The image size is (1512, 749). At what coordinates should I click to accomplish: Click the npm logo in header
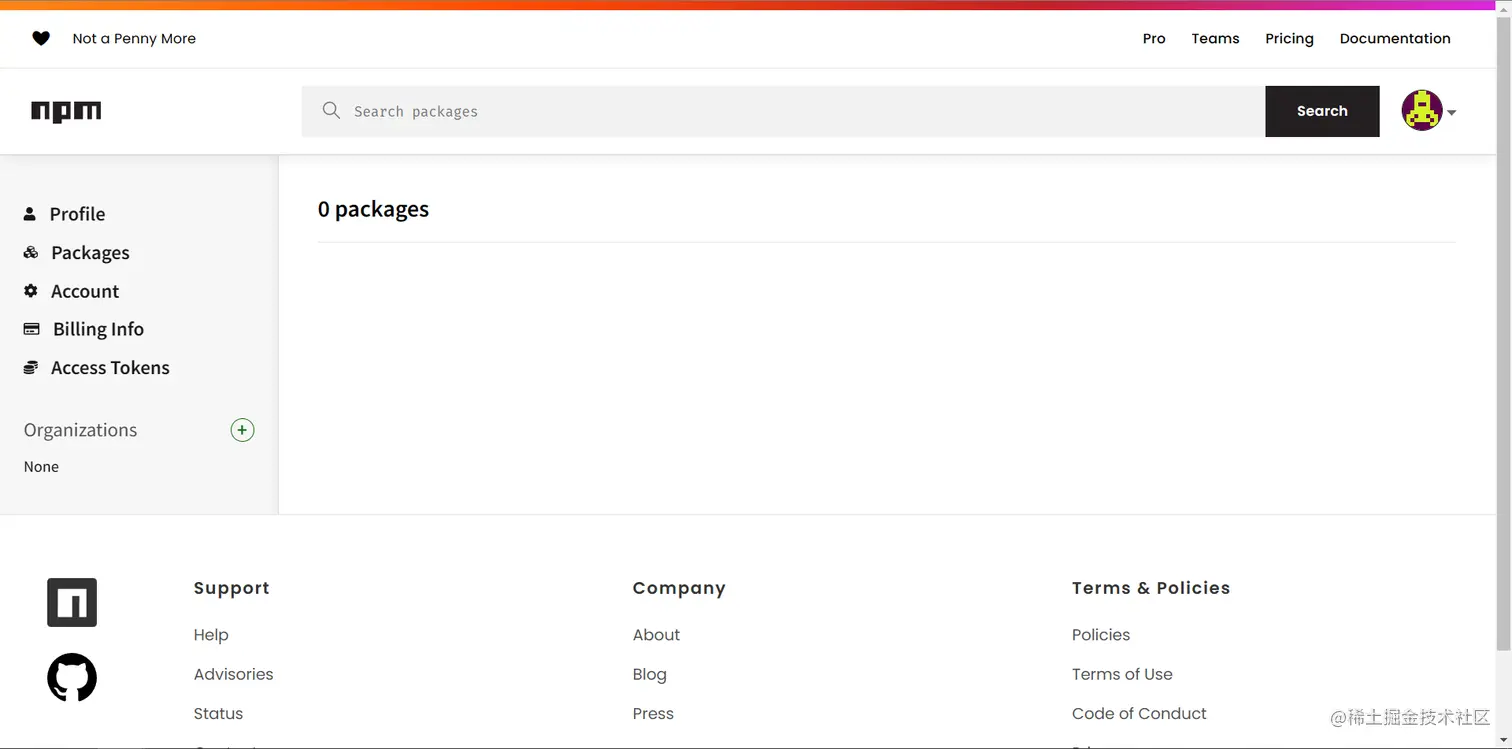(66, 111)
